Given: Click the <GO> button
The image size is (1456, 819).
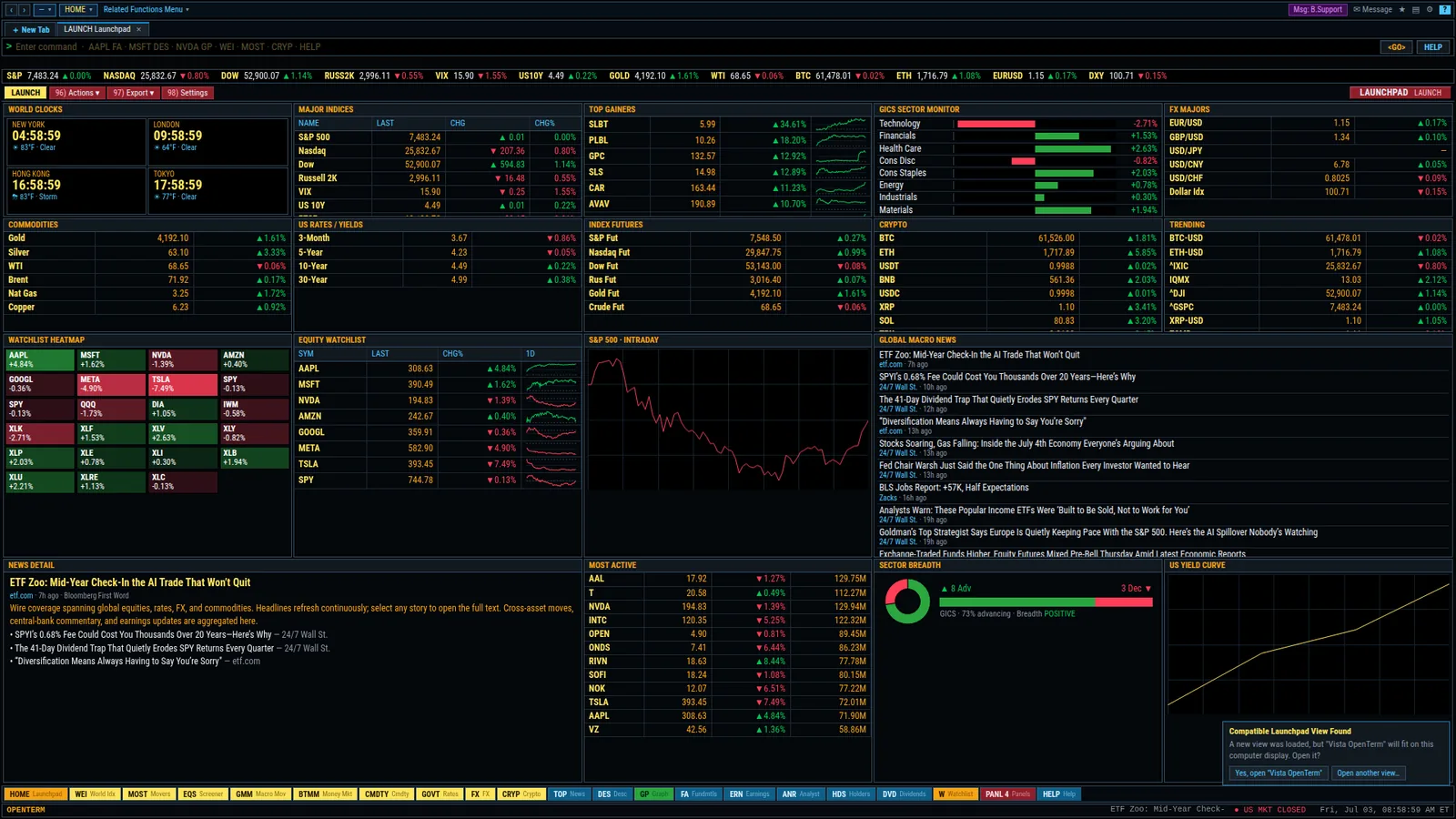Looking at the screenshot, I should tap(1397, 47).
